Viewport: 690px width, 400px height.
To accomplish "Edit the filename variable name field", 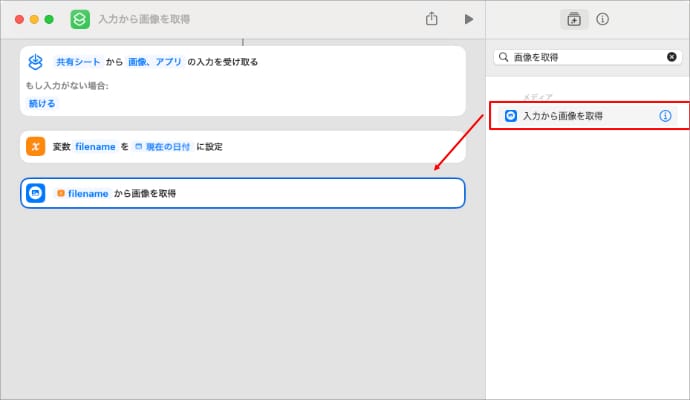I will 95,146.
